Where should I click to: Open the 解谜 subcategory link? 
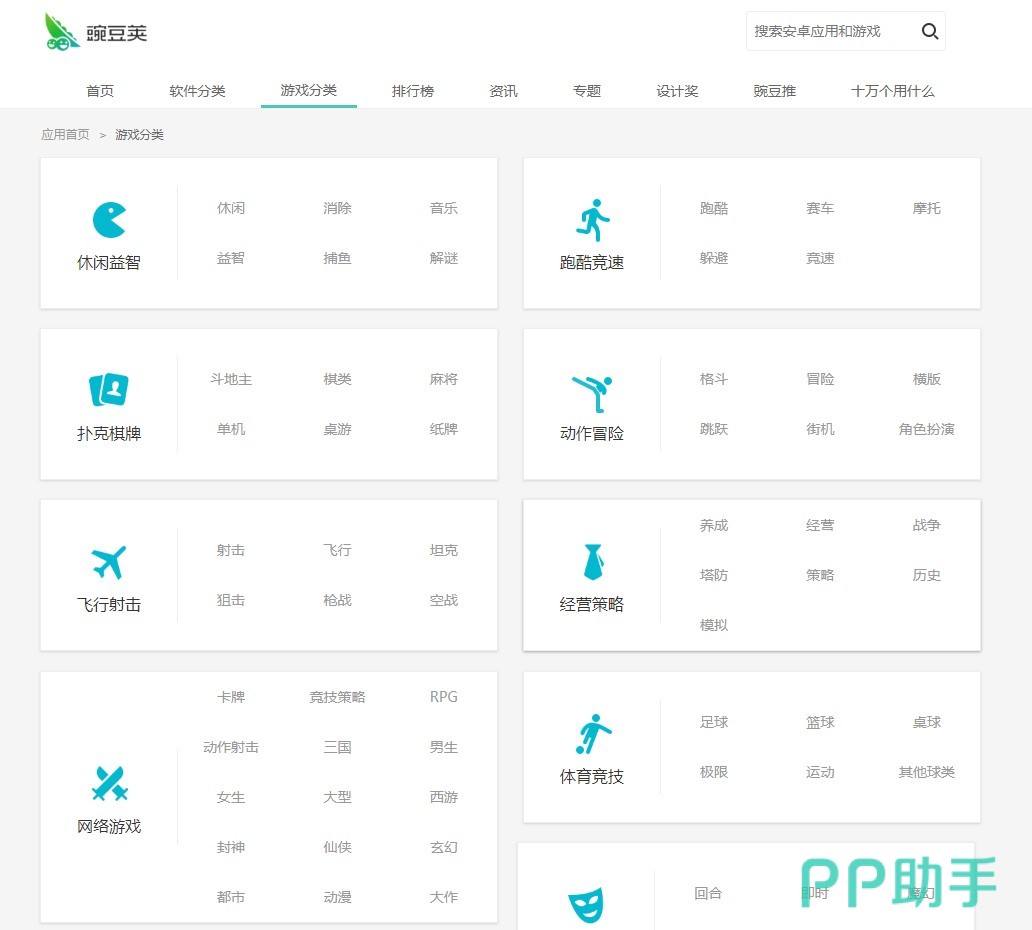pyautogui.click(x=444, y=258)
